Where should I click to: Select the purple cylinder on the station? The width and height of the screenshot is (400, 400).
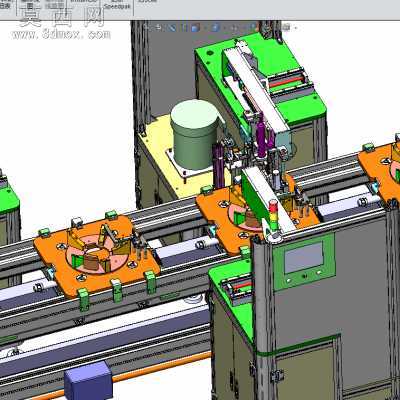coord(262,137)
